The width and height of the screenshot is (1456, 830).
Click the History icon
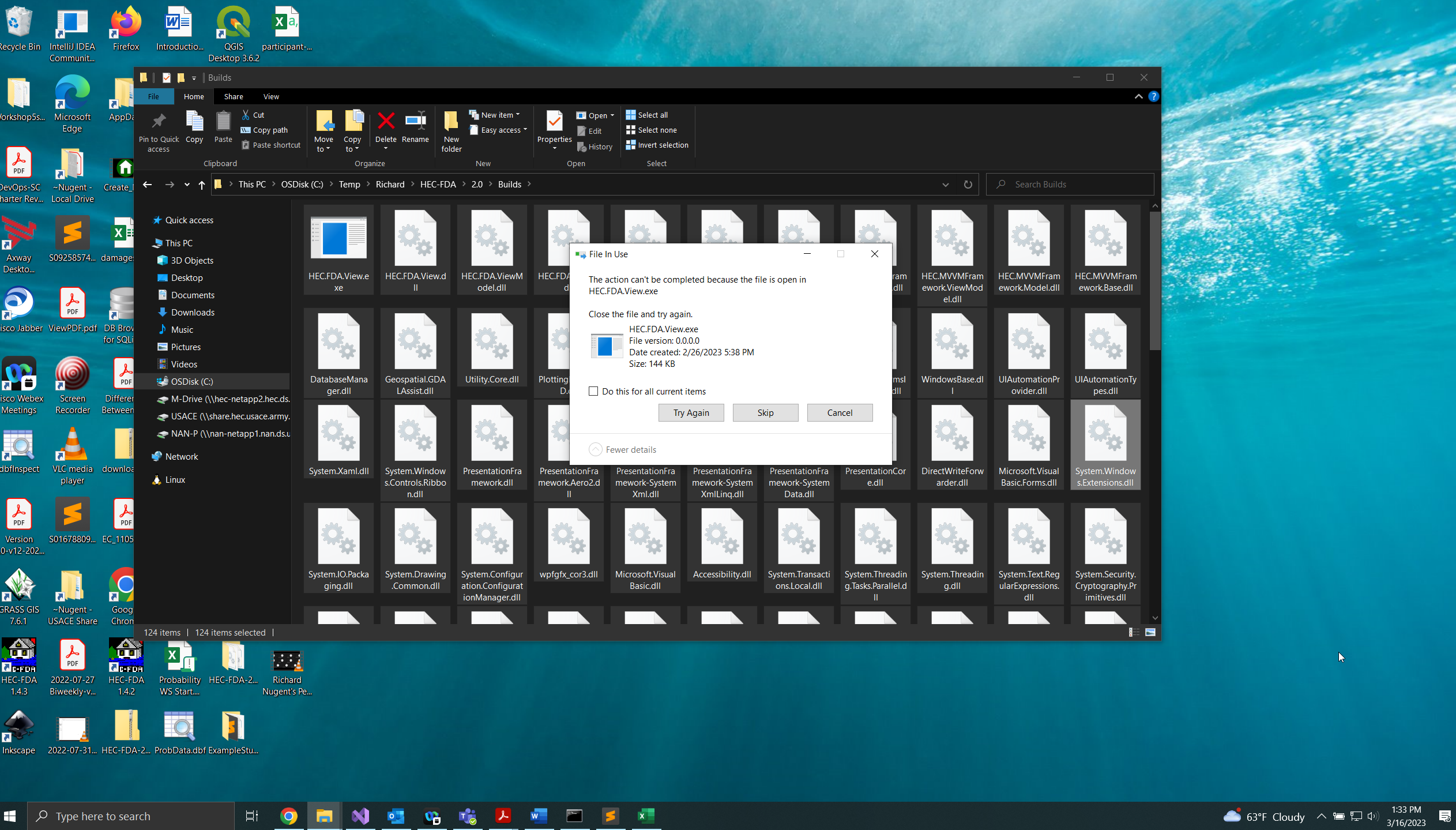[x=595, y=147]
